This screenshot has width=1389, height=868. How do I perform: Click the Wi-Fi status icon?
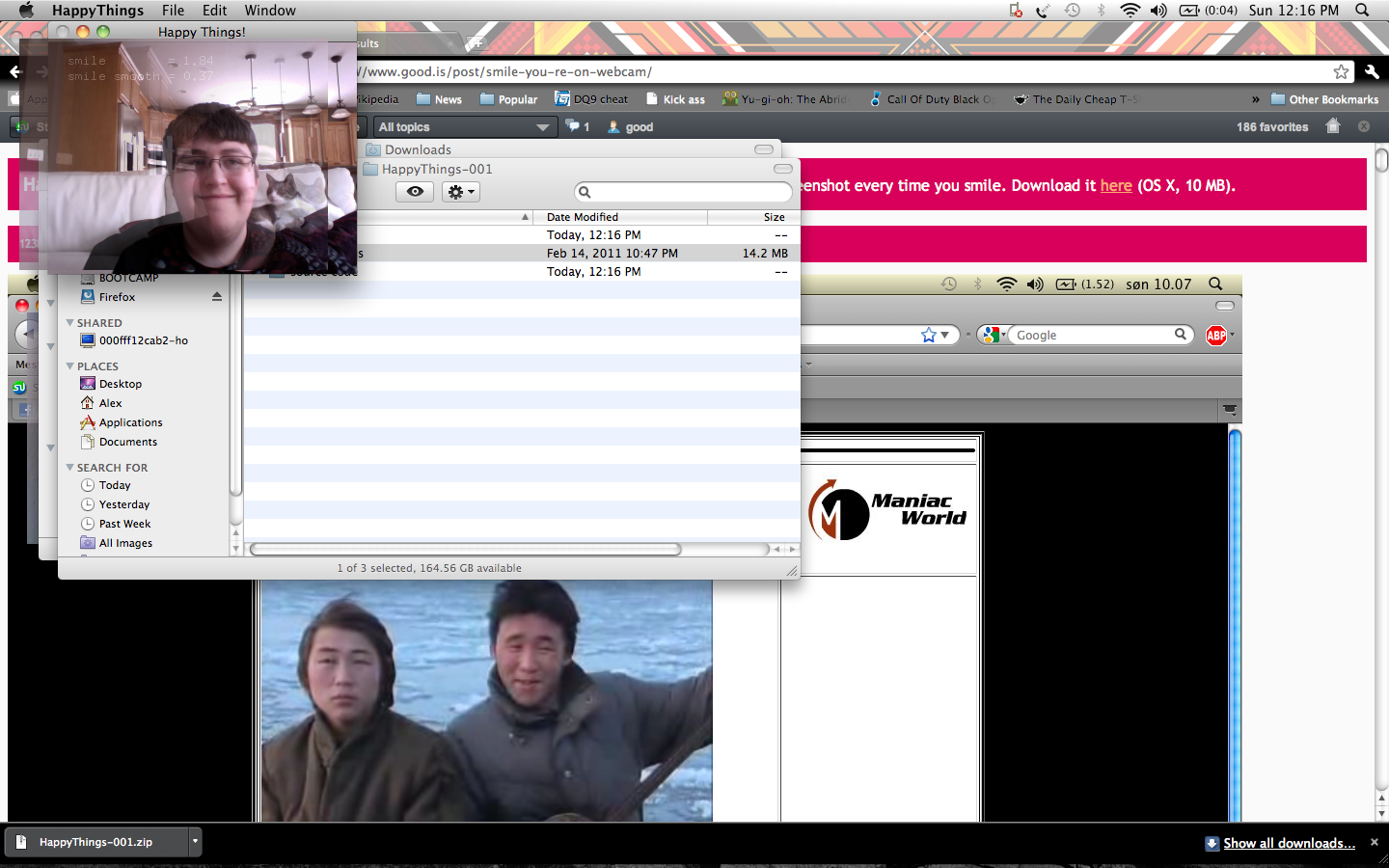[x=1130, y=11]
